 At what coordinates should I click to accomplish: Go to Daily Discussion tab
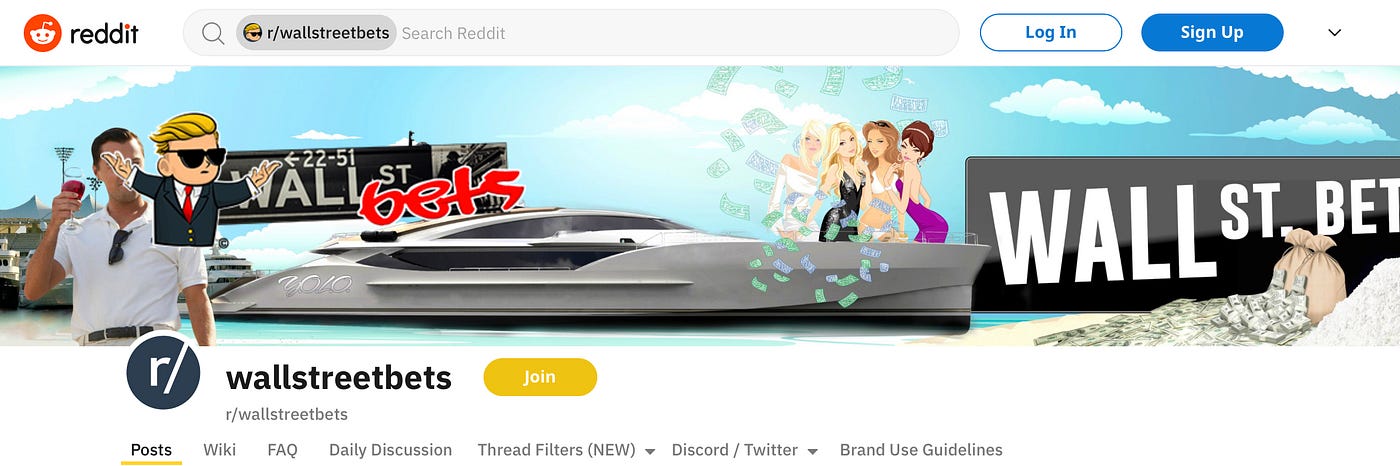(390, 450)
